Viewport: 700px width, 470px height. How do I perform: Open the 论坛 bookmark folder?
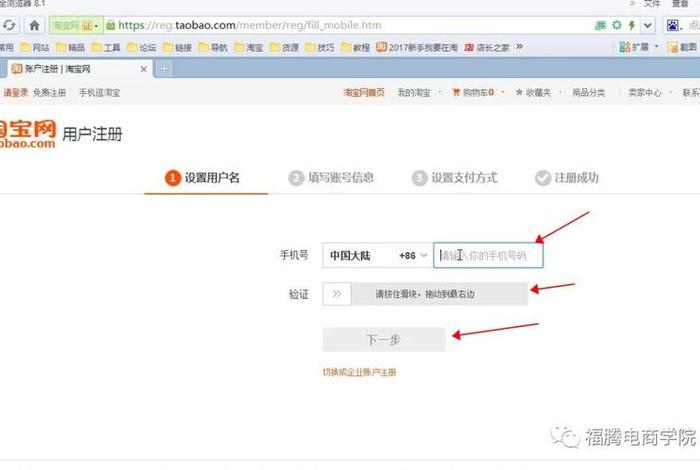click(142, 47)
